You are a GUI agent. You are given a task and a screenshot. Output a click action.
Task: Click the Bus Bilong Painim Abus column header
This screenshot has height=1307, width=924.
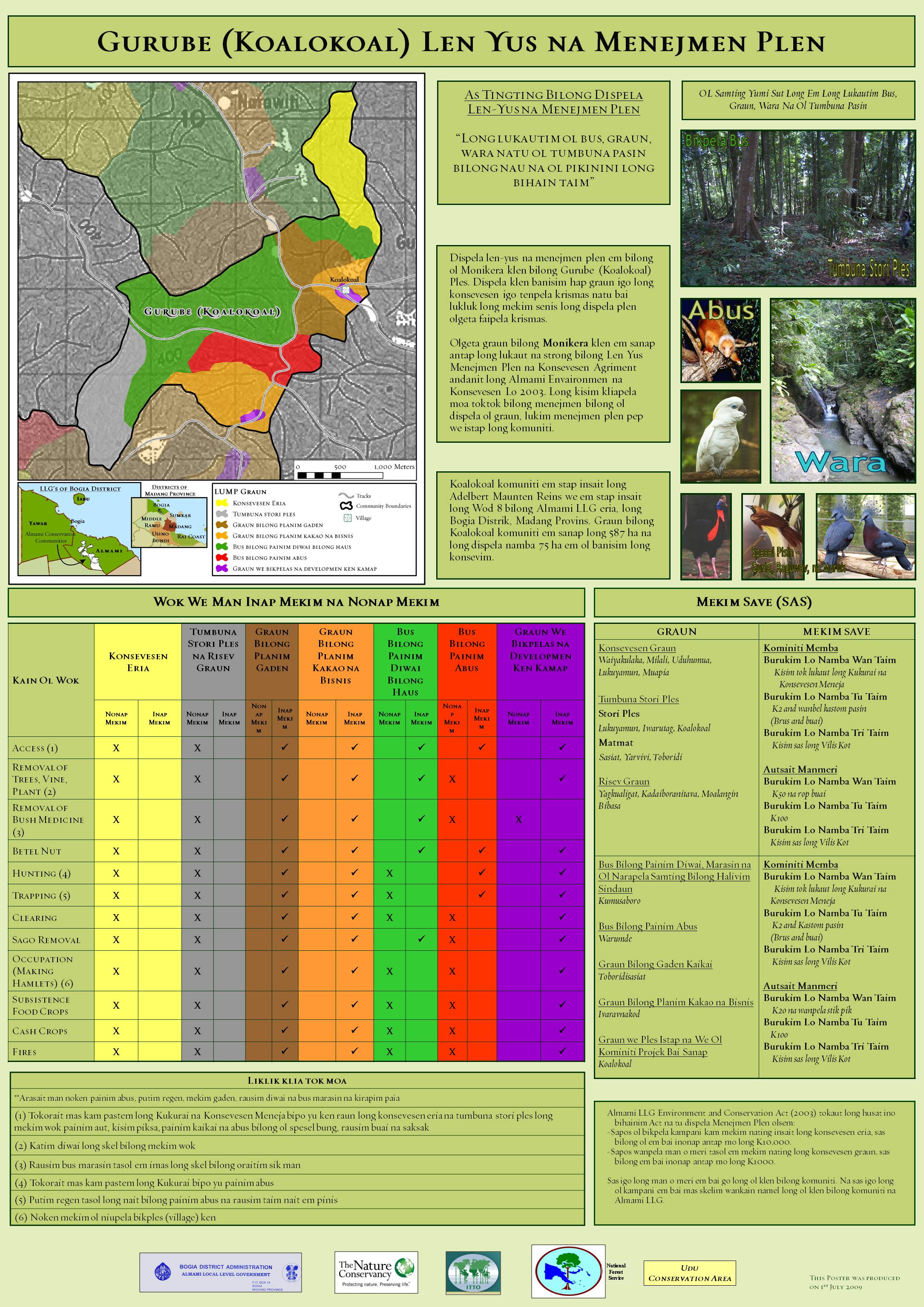tap(466, 662)
